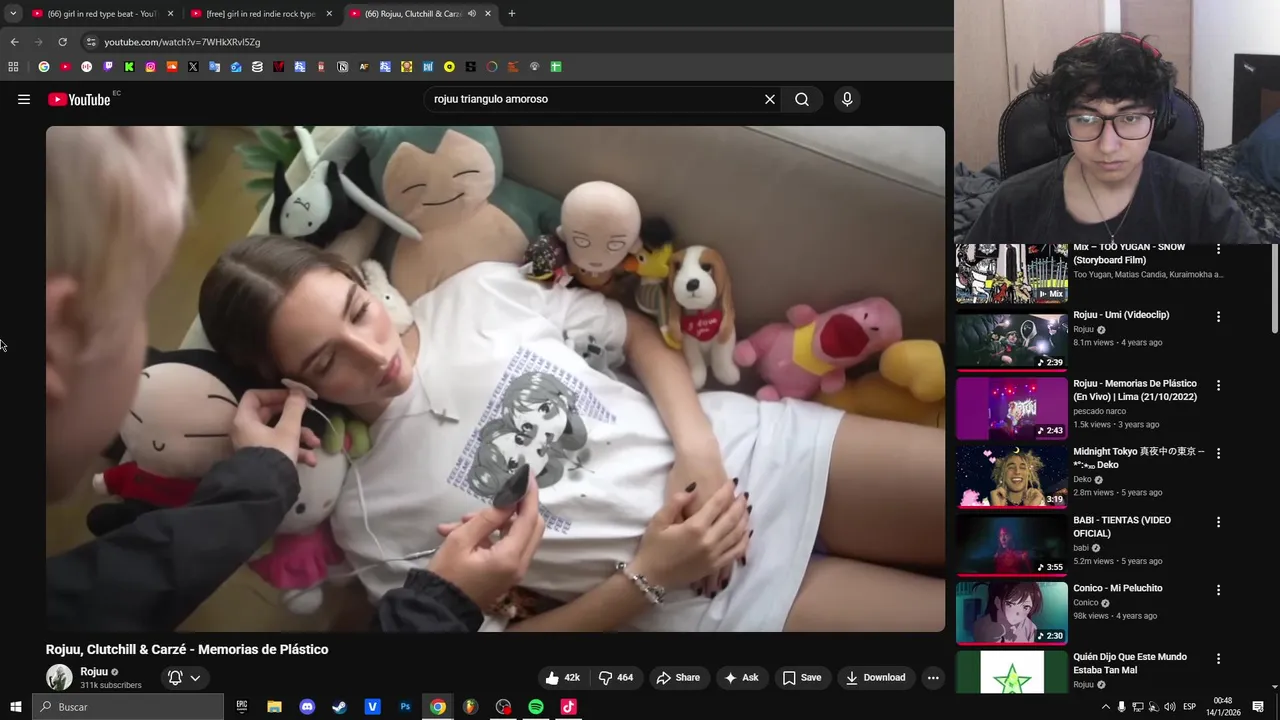Launch Spotify from the taskbar

[x=536, y=707]
